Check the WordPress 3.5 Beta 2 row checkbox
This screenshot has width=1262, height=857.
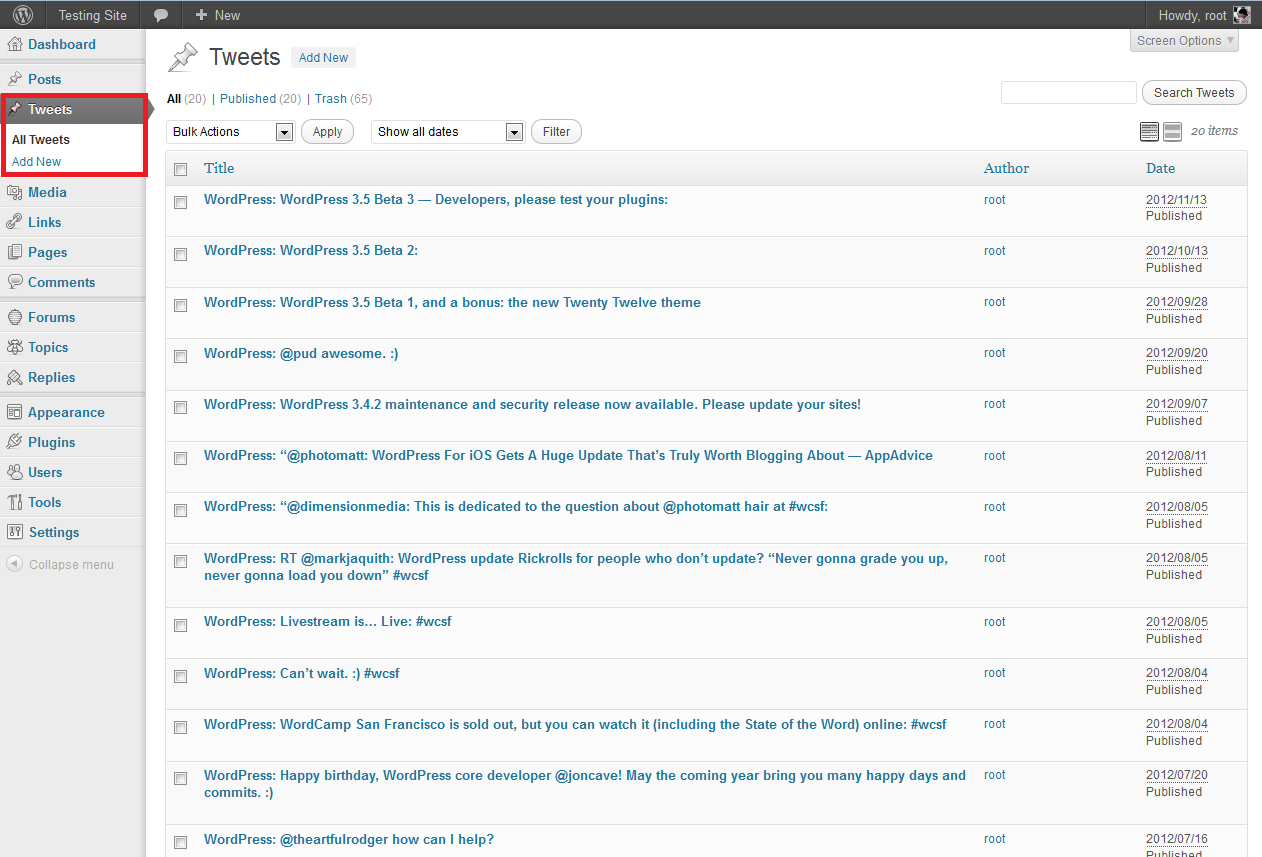[180, 254]
